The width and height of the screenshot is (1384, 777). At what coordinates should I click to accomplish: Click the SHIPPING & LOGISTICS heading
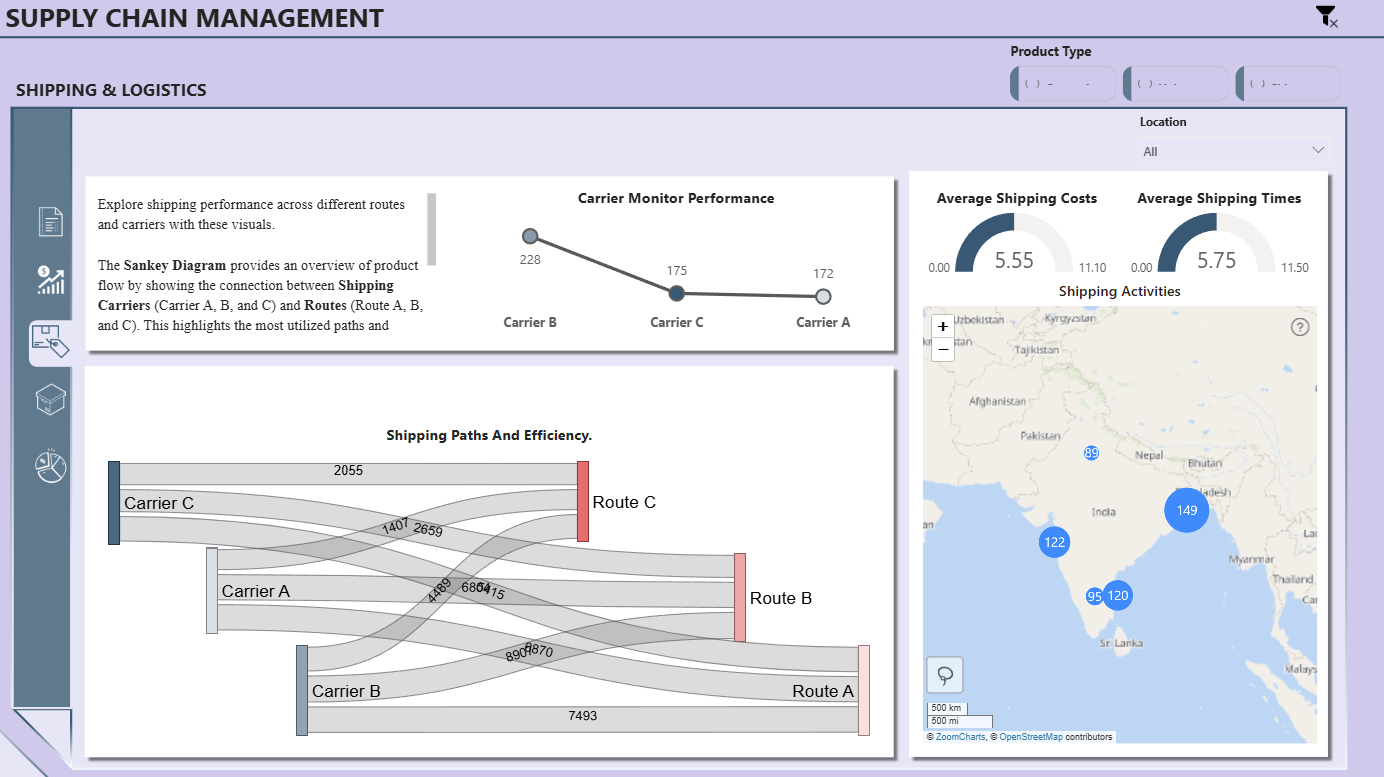tap(111, 90)
